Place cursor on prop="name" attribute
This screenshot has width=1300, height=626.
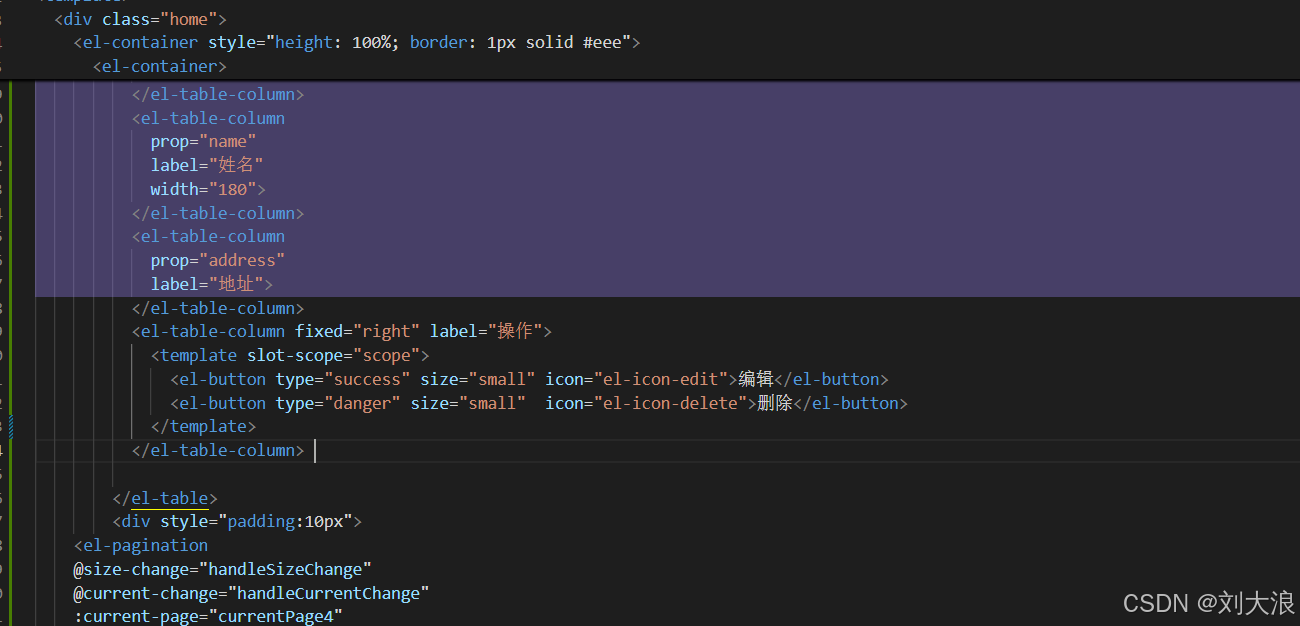[204, 141]
